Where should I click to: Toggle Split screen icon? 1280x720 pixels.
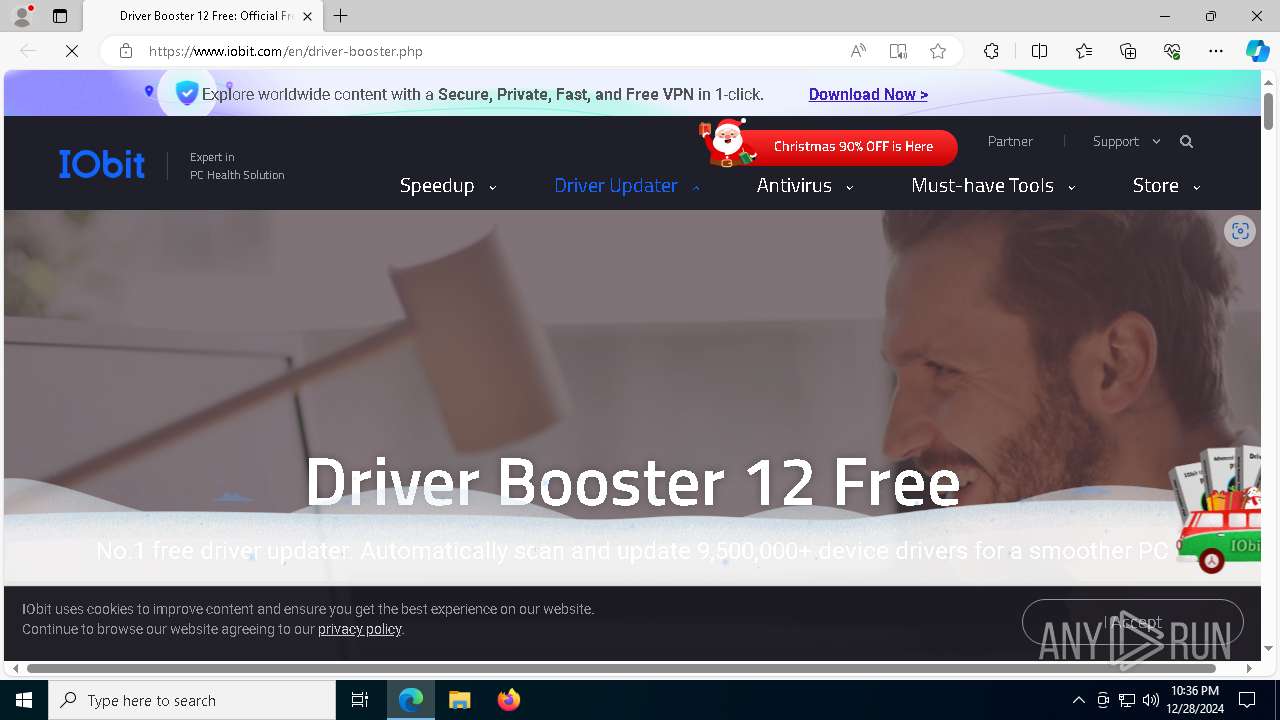(x=1039, y=51)
